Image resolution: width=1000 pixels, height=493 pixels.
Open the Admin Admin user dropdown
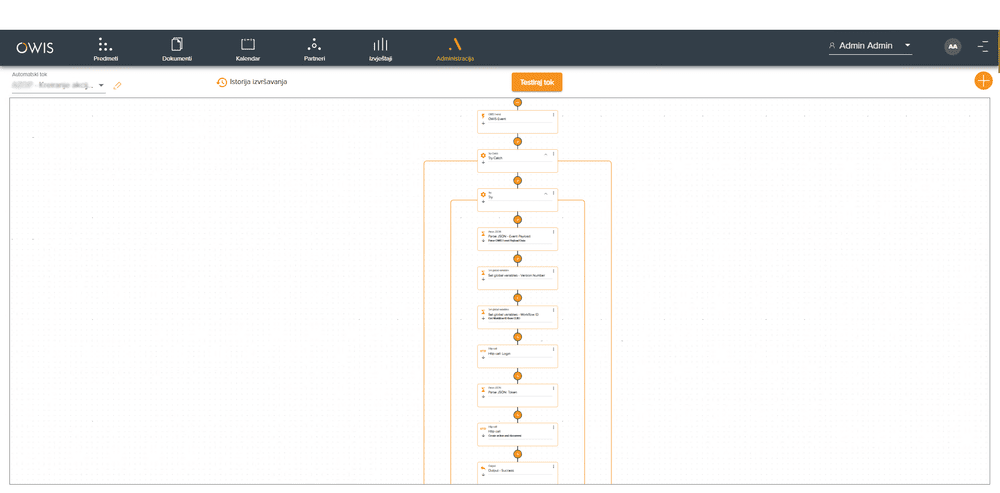tap(870, 46)
